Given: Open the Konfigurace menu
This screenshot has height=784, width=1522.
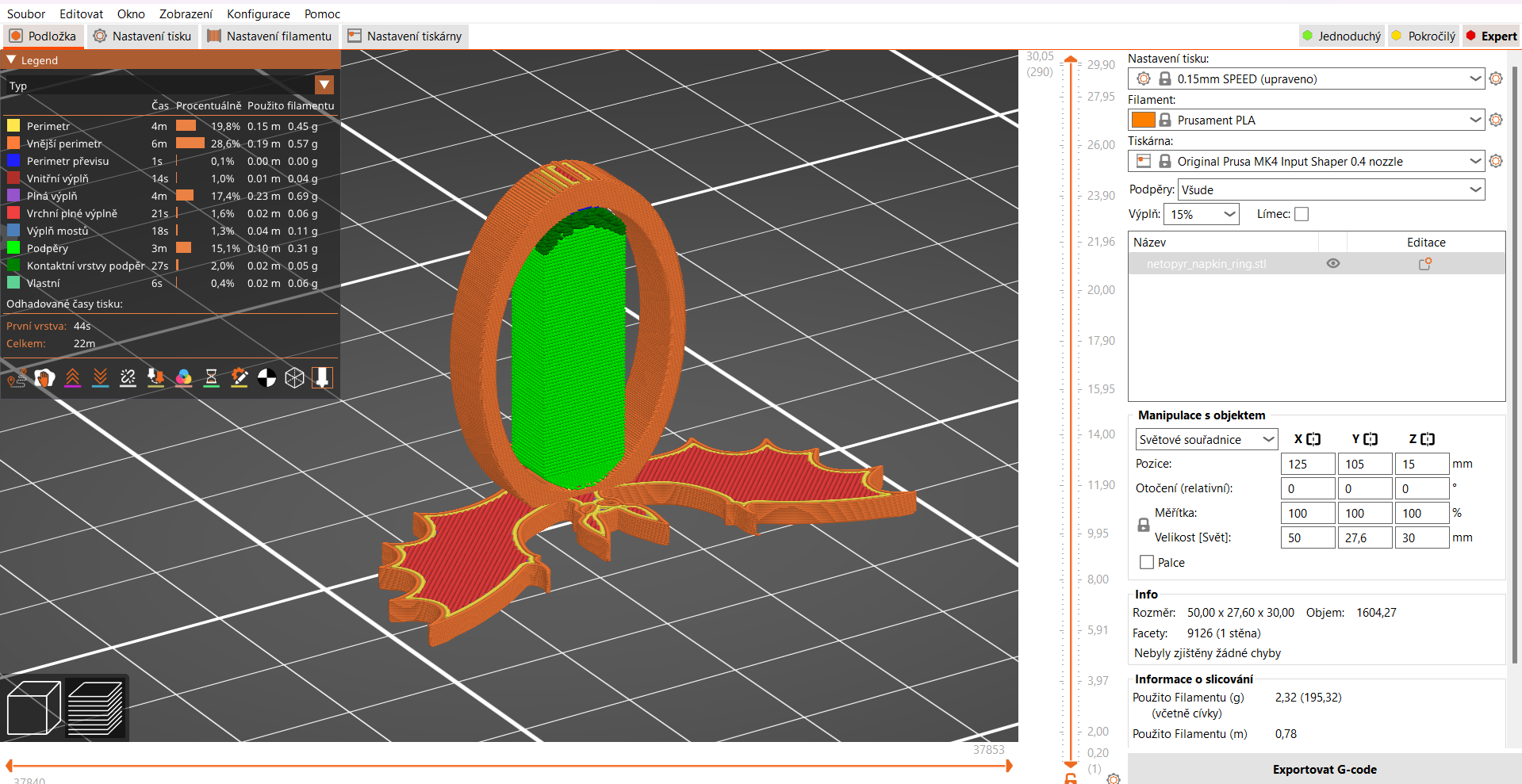Looking at the screenshot, I should tap(259, 13).
